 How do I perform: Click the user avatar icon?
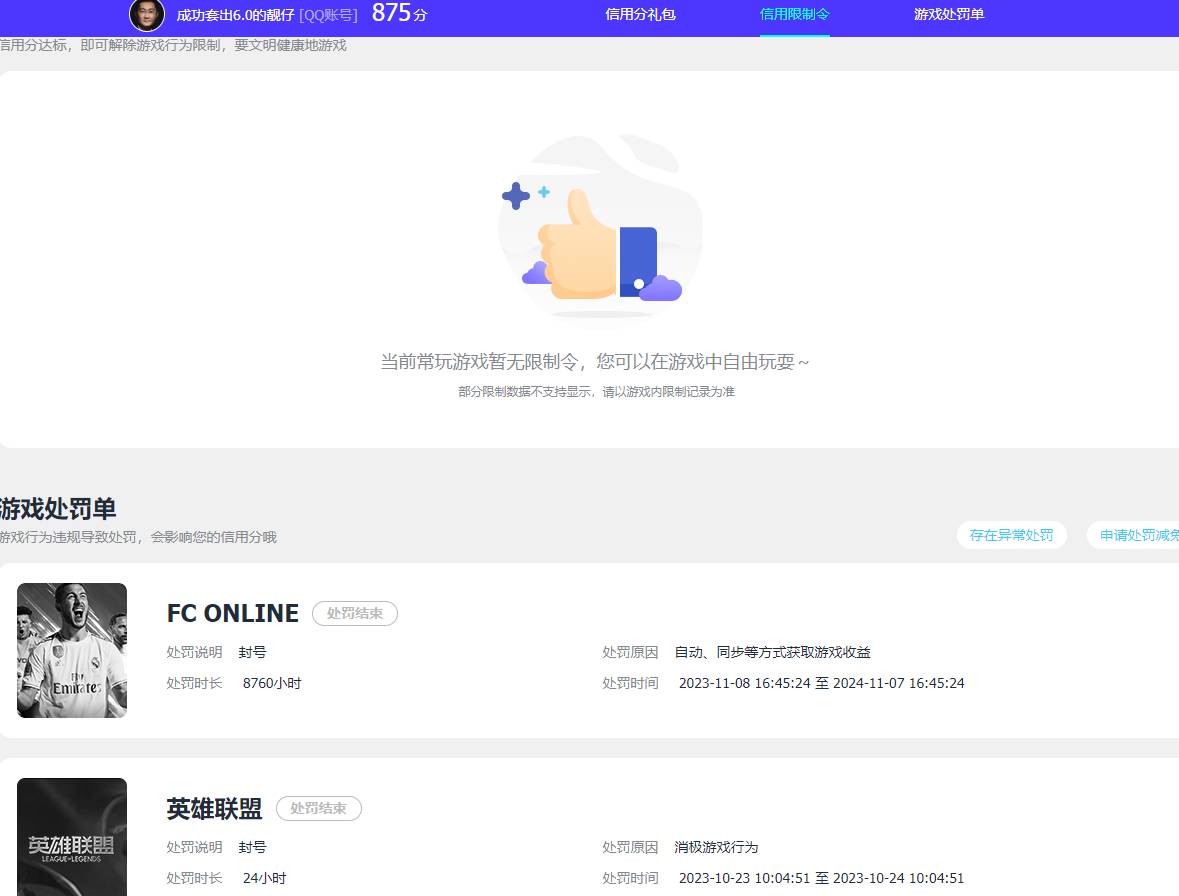click(147, 16)
